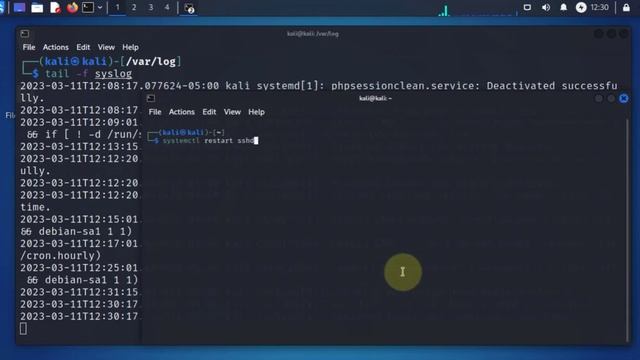Open Edit menu in front terminal
This screenshot has width=640, height=360.
click(x=209, y=112)
